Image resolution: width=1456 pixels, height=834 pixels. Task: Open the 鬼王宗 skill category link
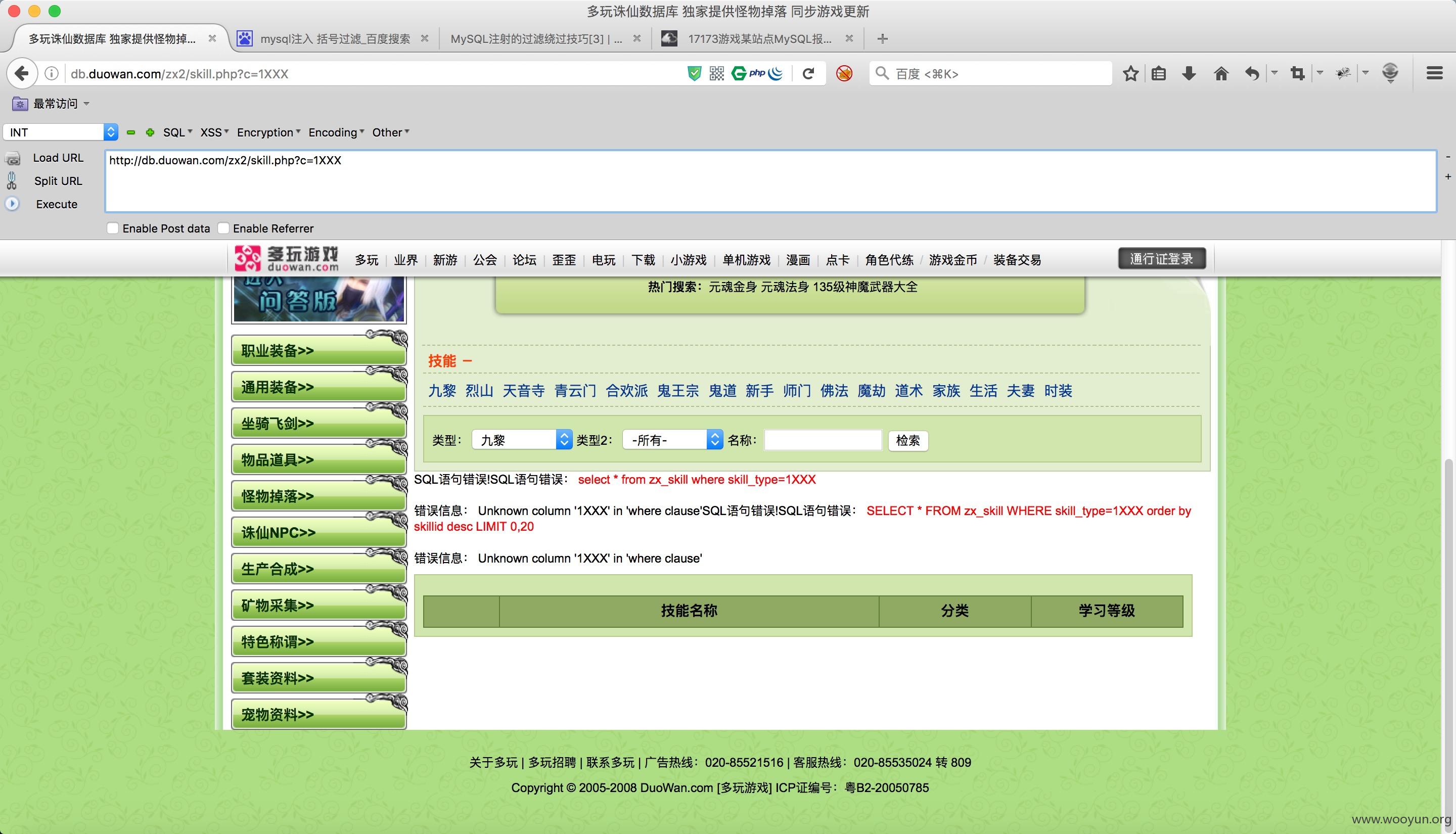677,391
